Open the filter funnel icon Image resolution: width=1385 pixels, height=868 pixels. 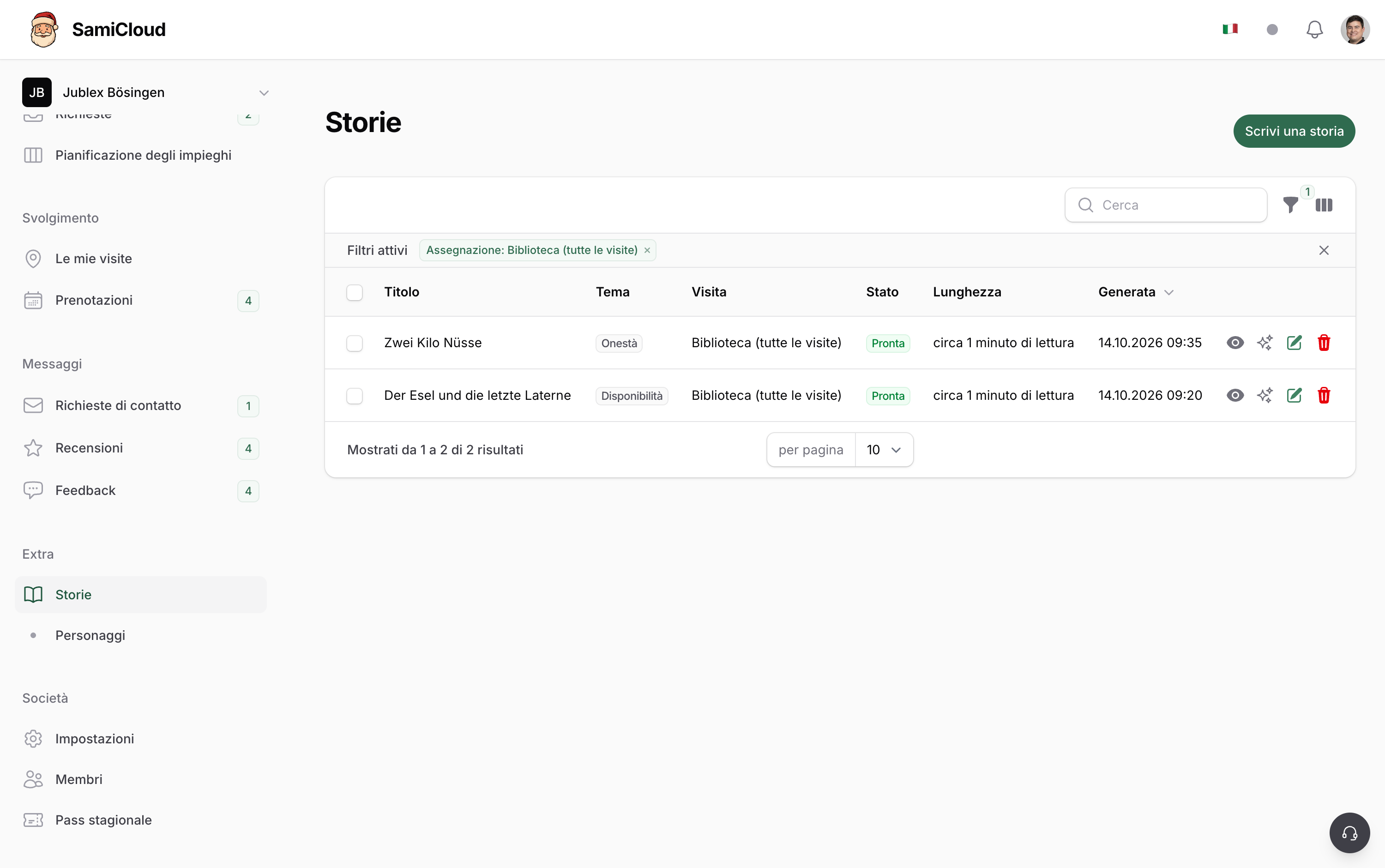coord(1290,205)
